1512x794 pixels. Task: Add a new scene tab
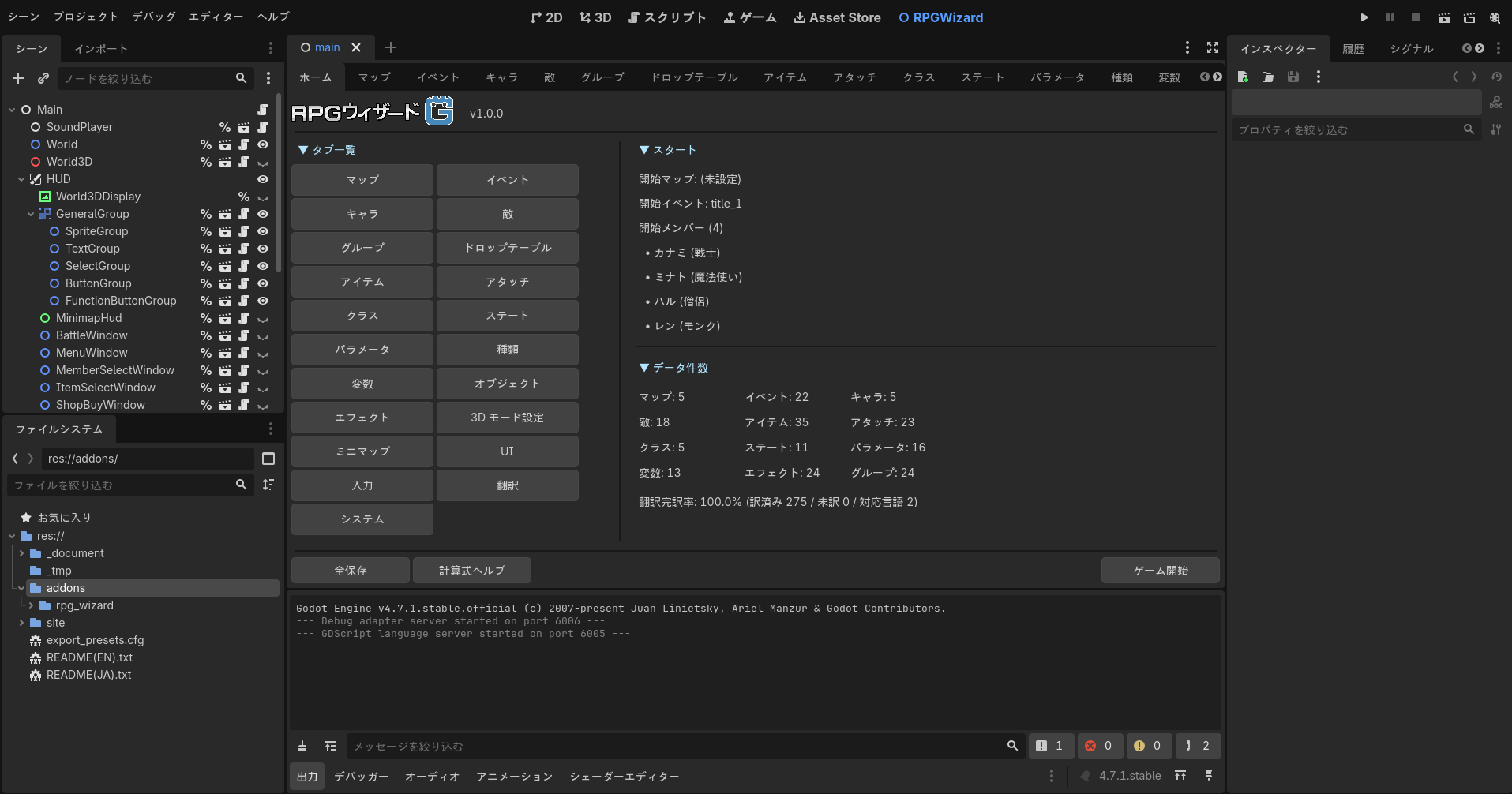(x=391, y=47)
